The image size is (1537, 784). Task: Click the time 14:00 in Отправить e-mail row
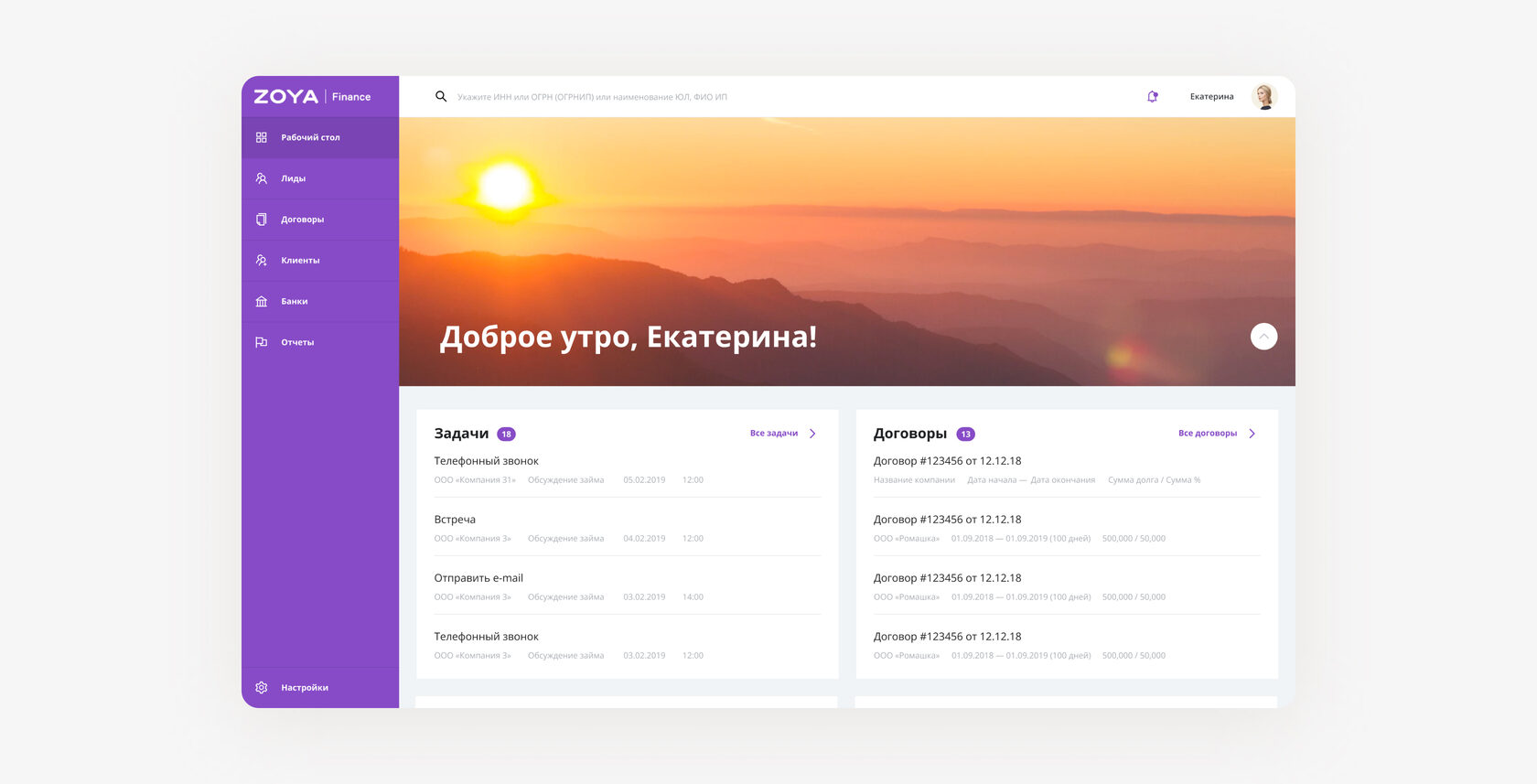pos(693,597)
